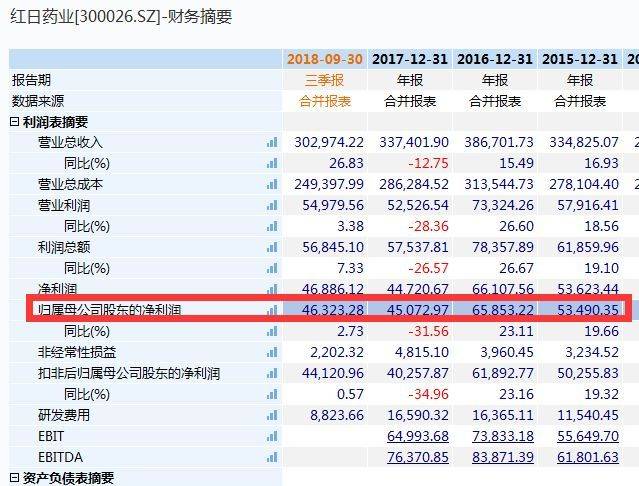Select negative growth value -12.75
The height and width of the screenshot is (486, 639).
(428, 163)
